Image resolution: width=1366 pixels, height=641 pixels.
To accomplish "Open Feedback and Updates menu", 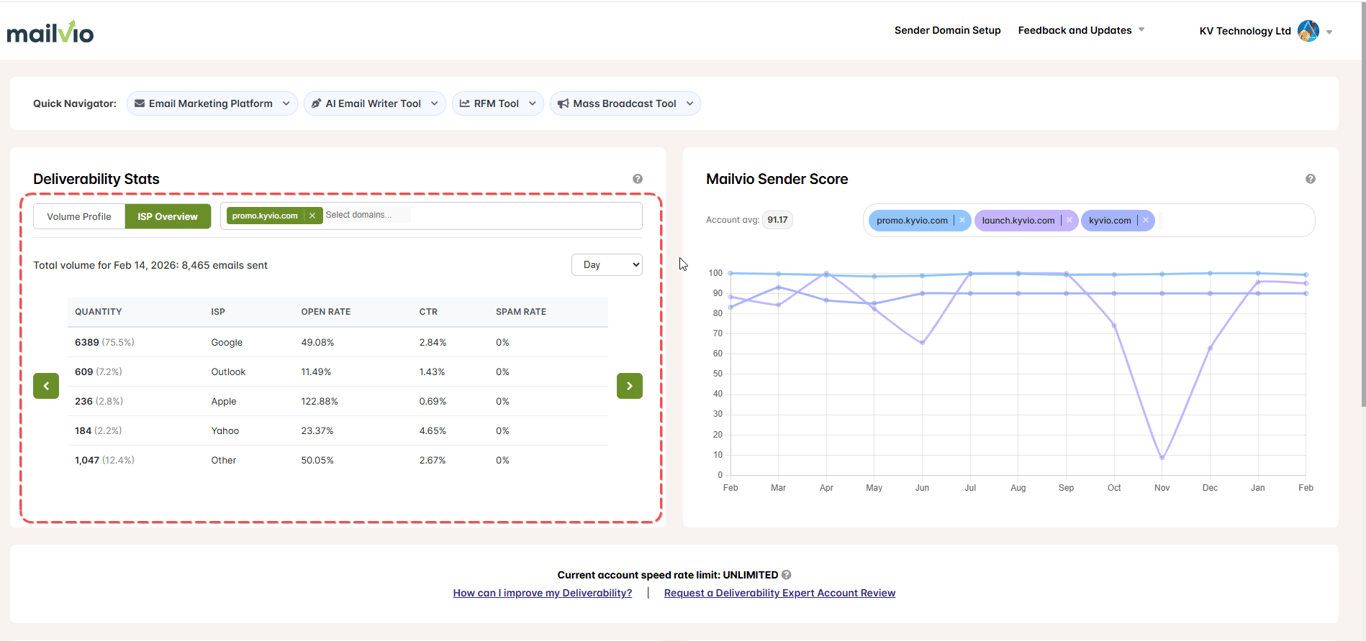I will (1081, 30).
